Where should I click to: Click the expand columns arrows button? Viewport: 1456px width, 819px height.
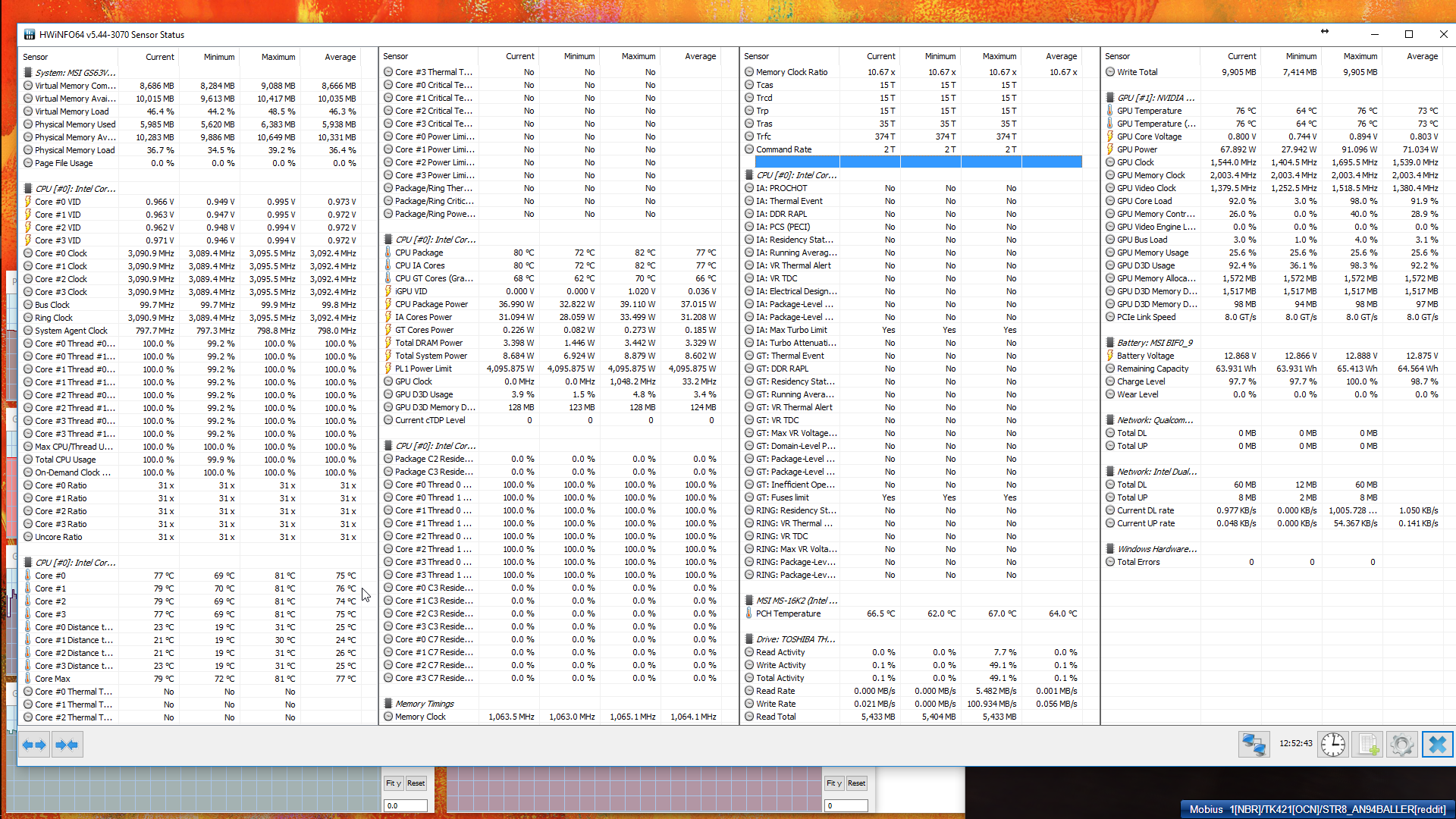pos(35,745)
